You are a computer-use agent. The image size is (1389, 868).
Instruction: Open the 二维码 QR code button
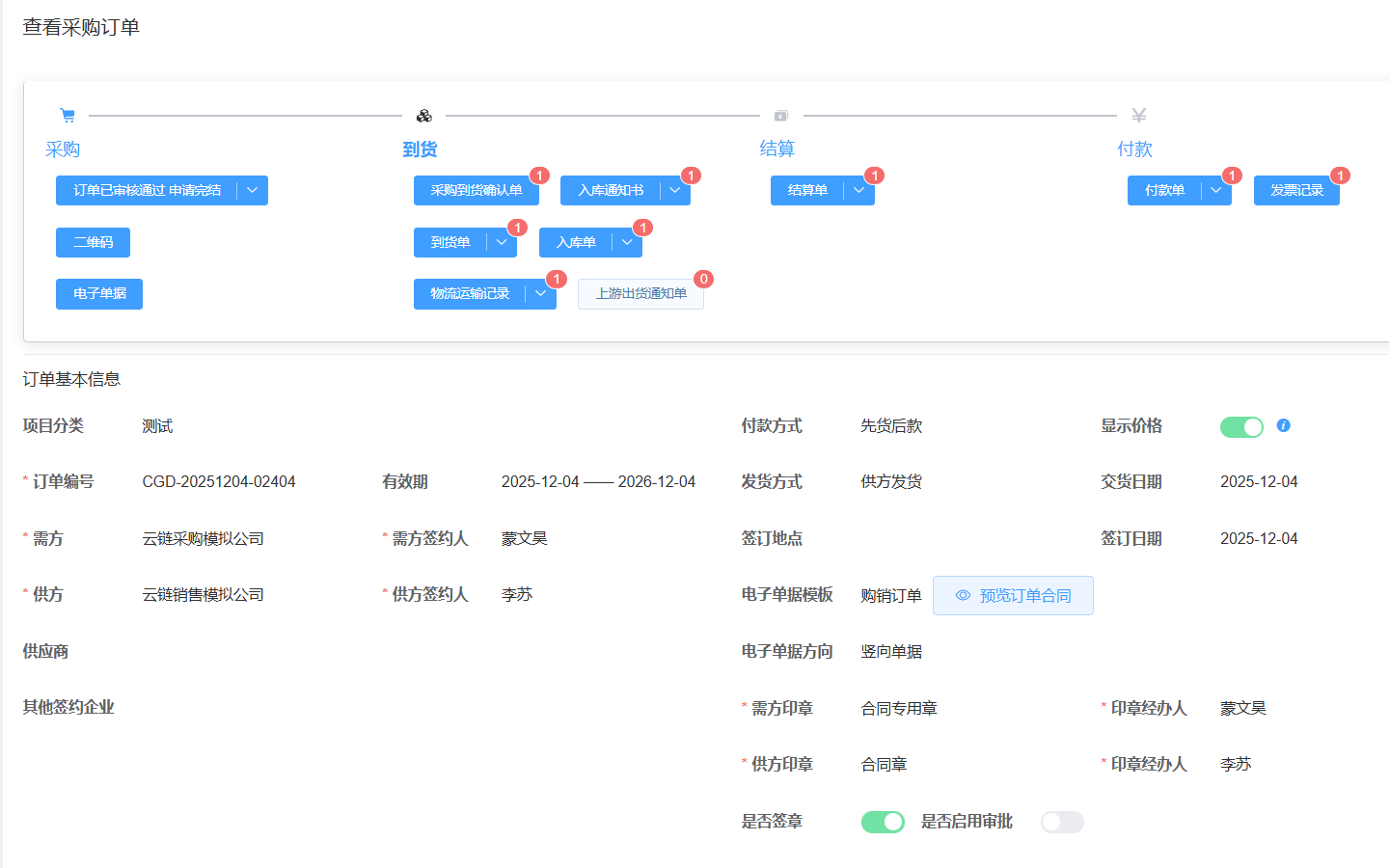(x=93, y=243)
